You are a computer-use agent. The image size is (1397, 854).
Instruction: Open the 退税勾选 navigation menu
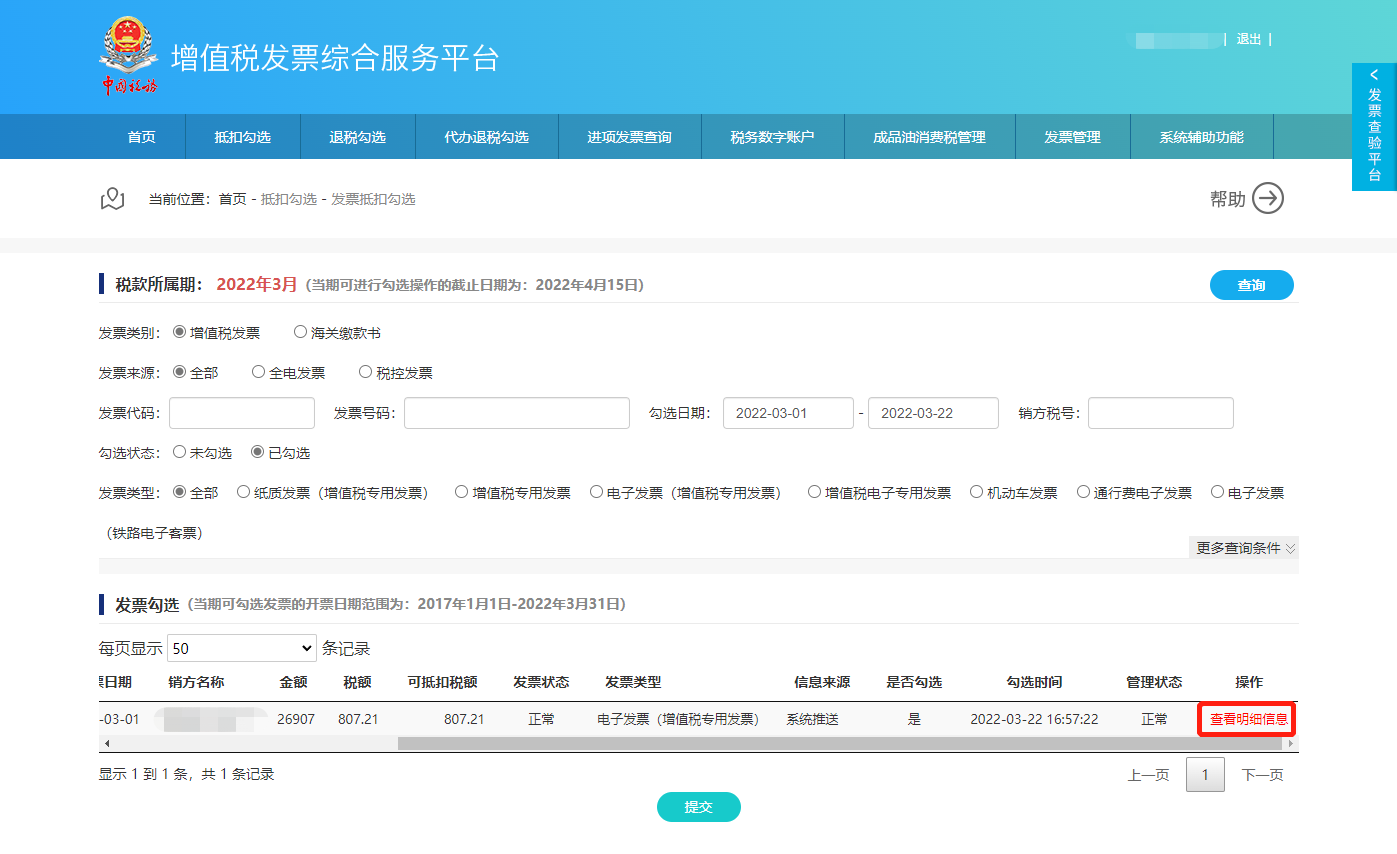pos(358,137)
